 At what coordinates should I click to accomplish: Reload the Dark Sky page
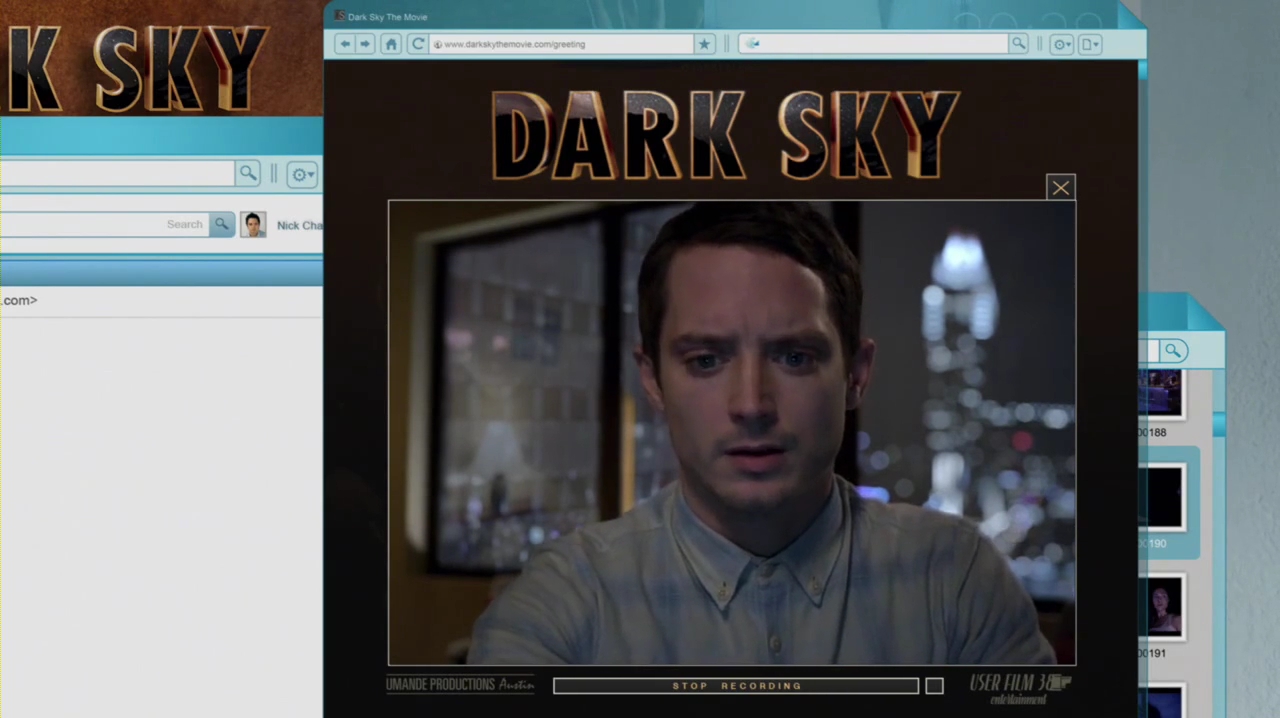(x=418, y=44)
